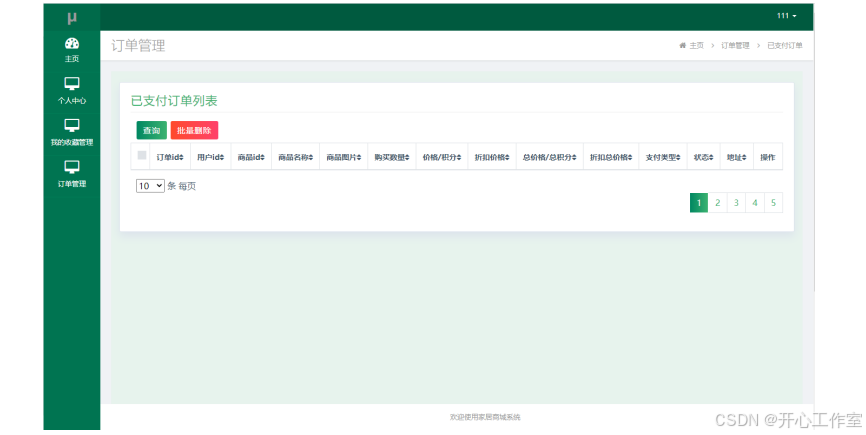Sort table by 折扣总价格 column
This screenshot has height=435, width=866.
click(x=611, y=157)
